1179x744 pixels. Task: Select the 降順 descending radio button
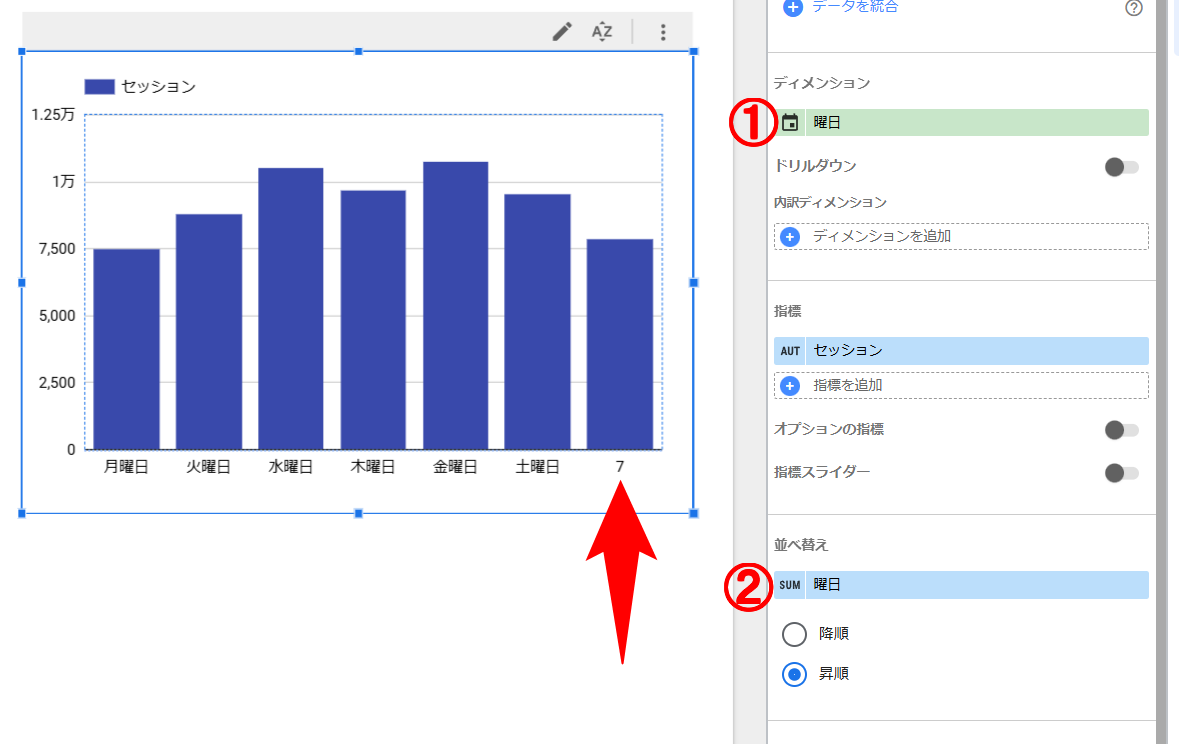794,634
